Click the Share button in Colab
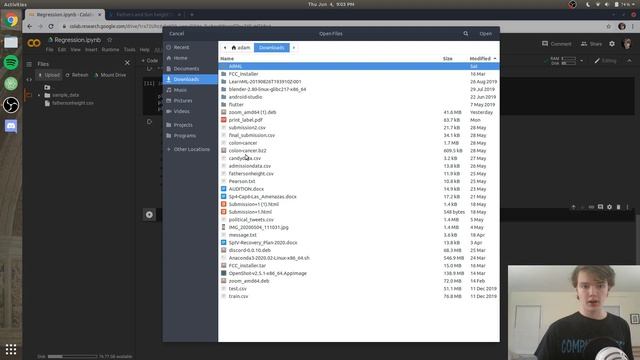Viewport: 640px width, 360px height. 591,44
